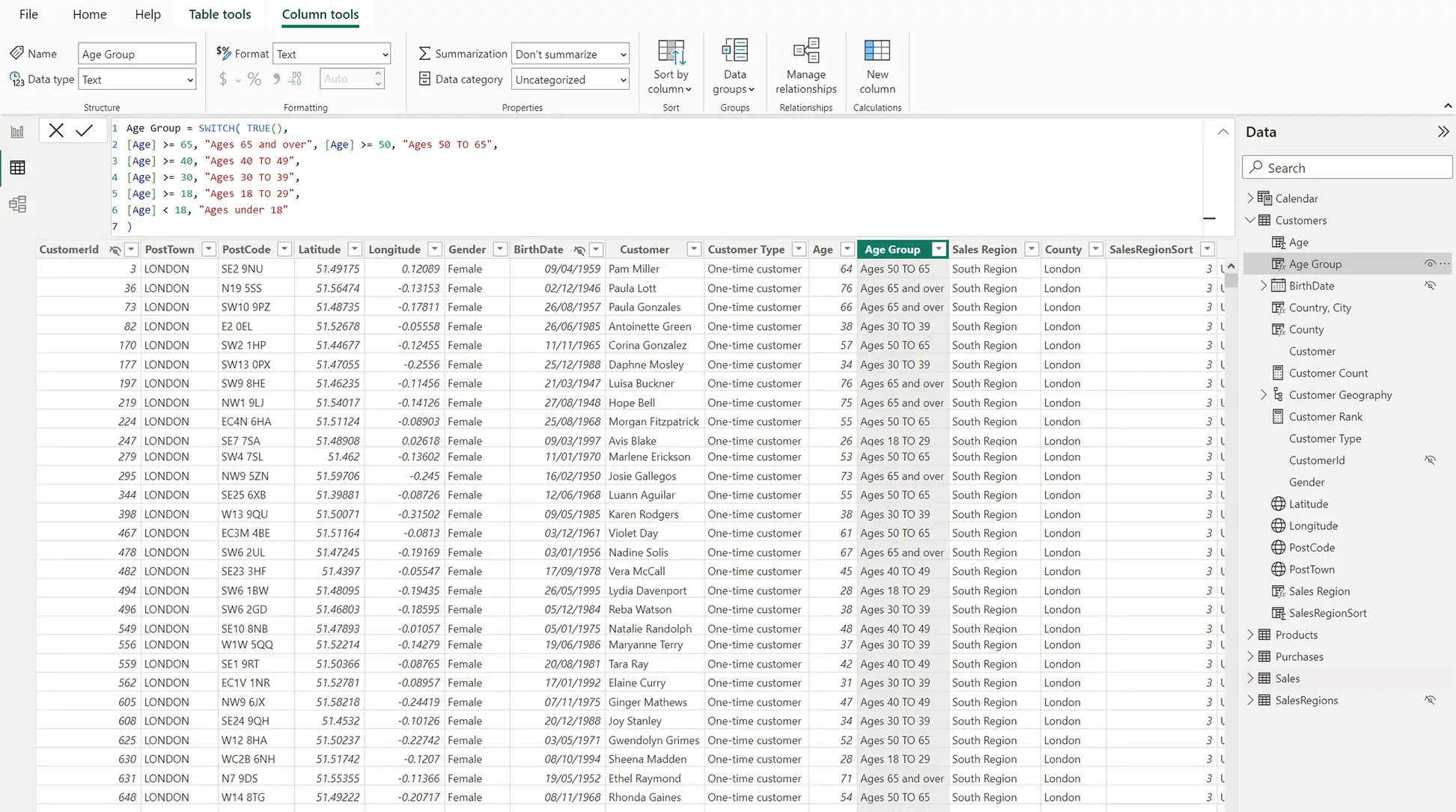This screenshot has width=1456, height=812.
Task: Toggle SalesRegions table visibility
Action: 1430,700
